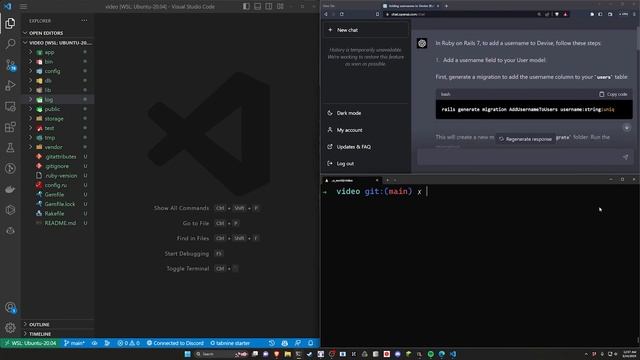
Task: Open the Remote Explorer view
Action: coord(10,107)
